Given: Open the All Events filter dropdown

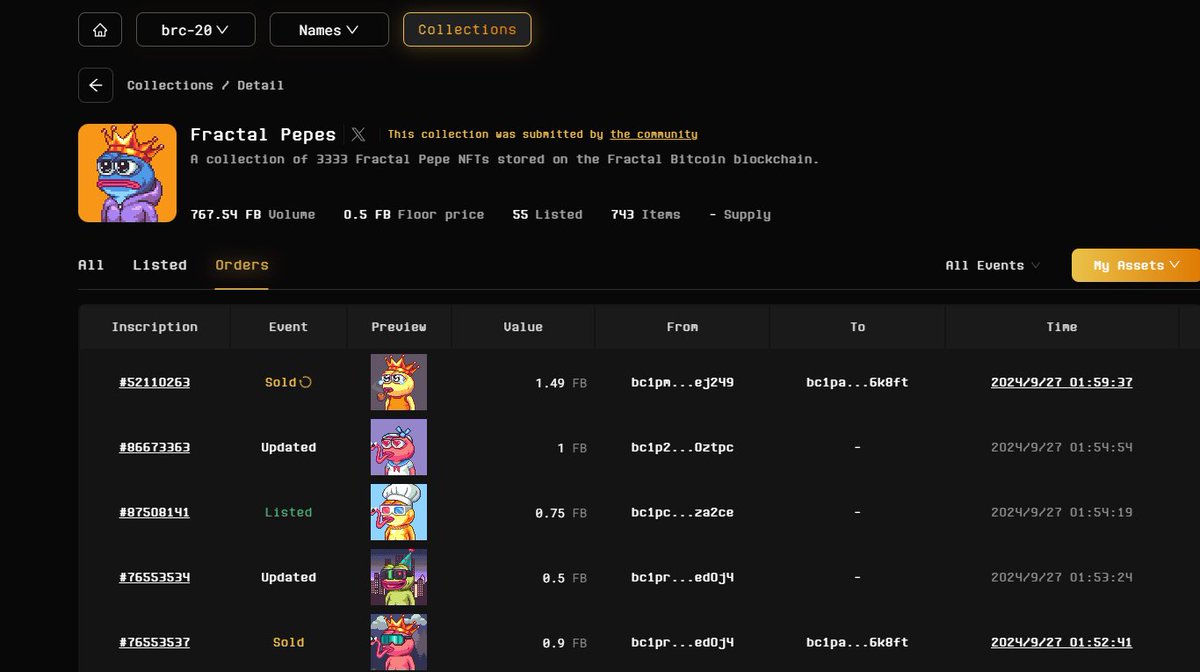Looking at the screenshot, I should coord(992,265).
